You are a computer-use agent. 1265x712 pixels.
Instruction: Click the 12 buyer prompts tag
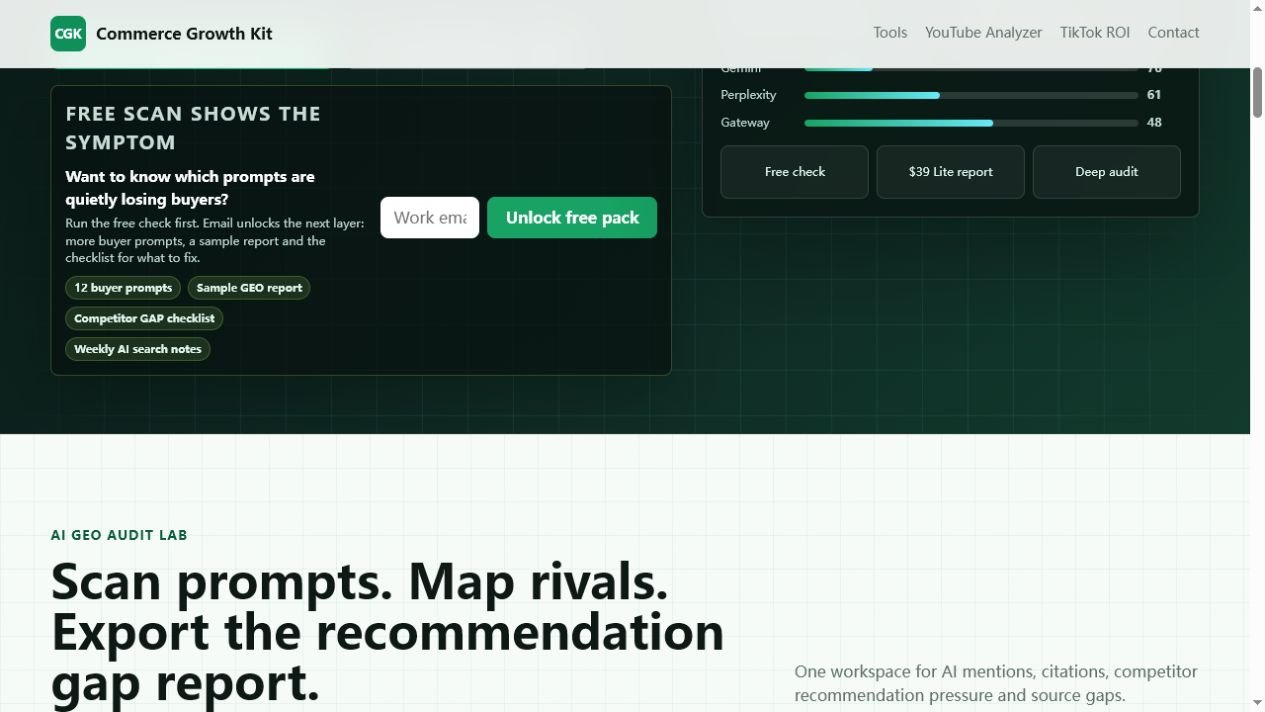click(x=123, y=288)
